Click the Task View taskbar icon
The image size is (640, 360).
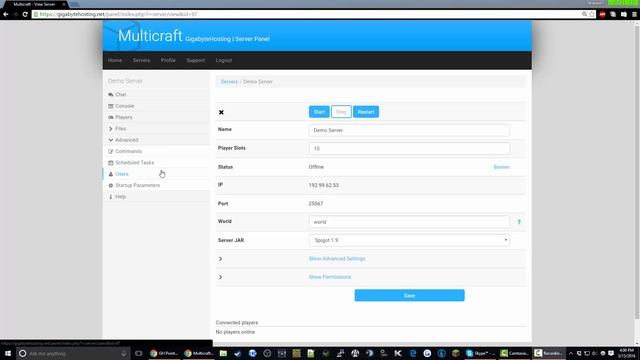tap(139, 353)
